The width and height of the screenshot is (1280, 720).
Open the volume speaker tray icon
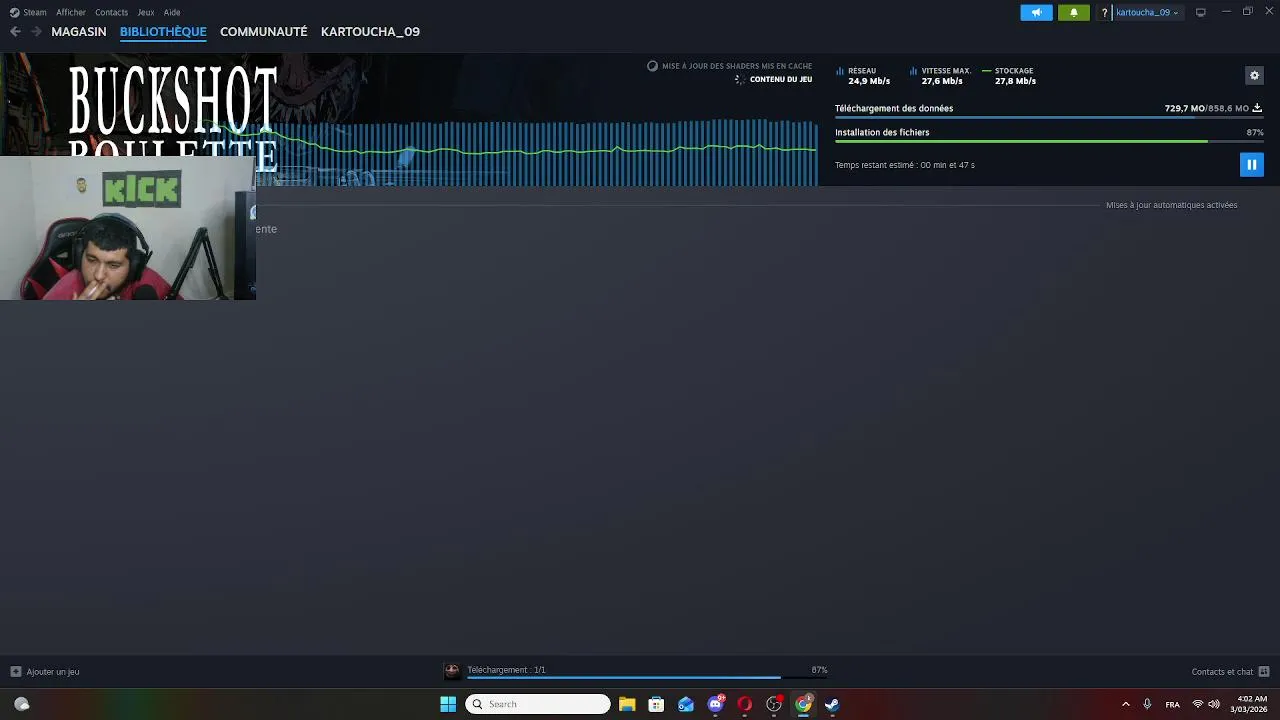1213,704
